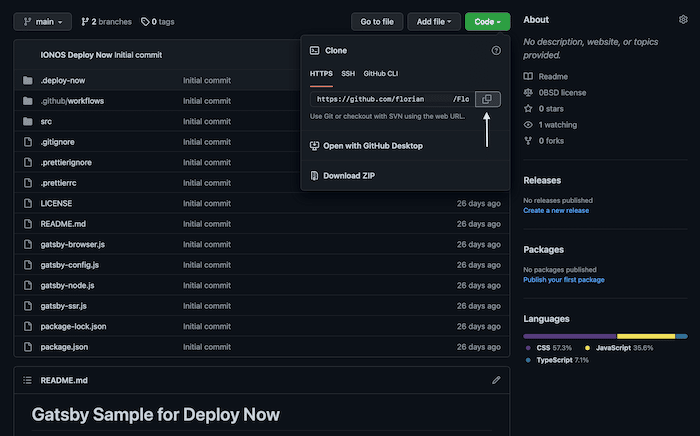Click the 1 watching text

pos(558,125)
